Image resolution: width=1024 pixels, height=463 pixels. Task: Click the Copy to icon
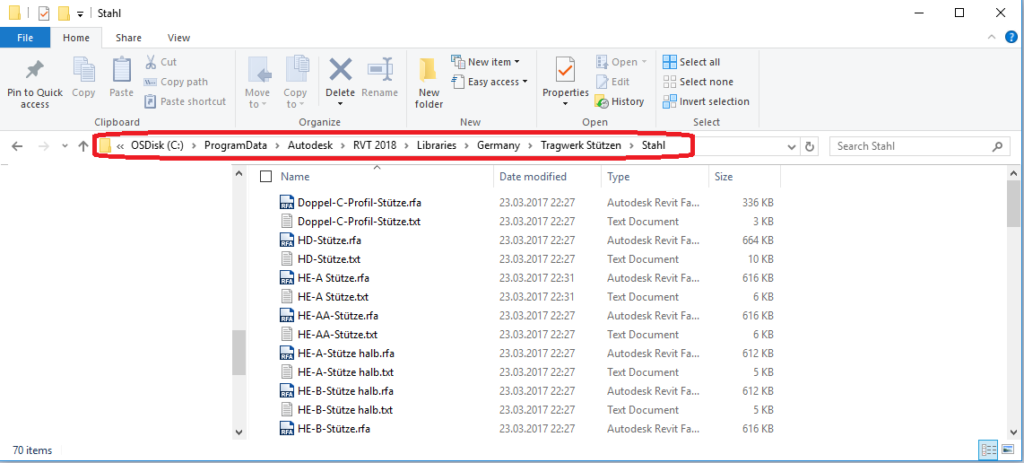point(296,69)
